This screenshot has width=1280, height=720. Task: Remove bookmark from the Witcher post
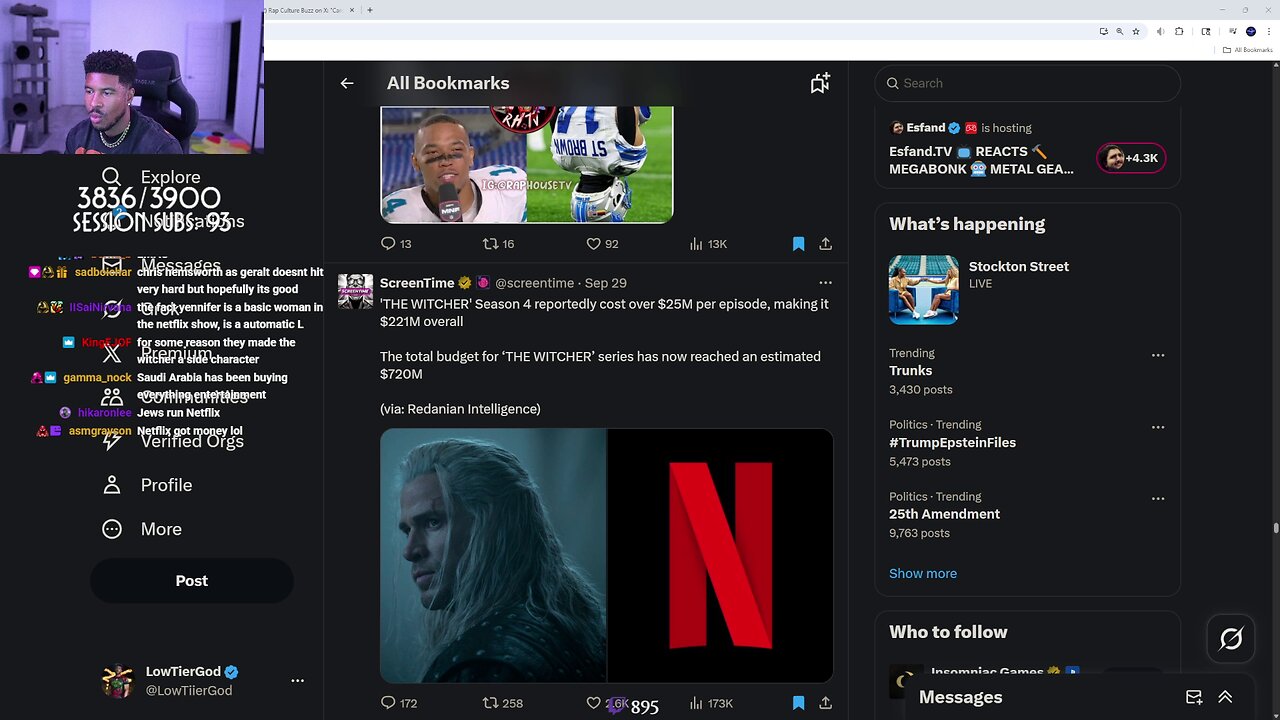pyautogui.click(x=798, y=704)
